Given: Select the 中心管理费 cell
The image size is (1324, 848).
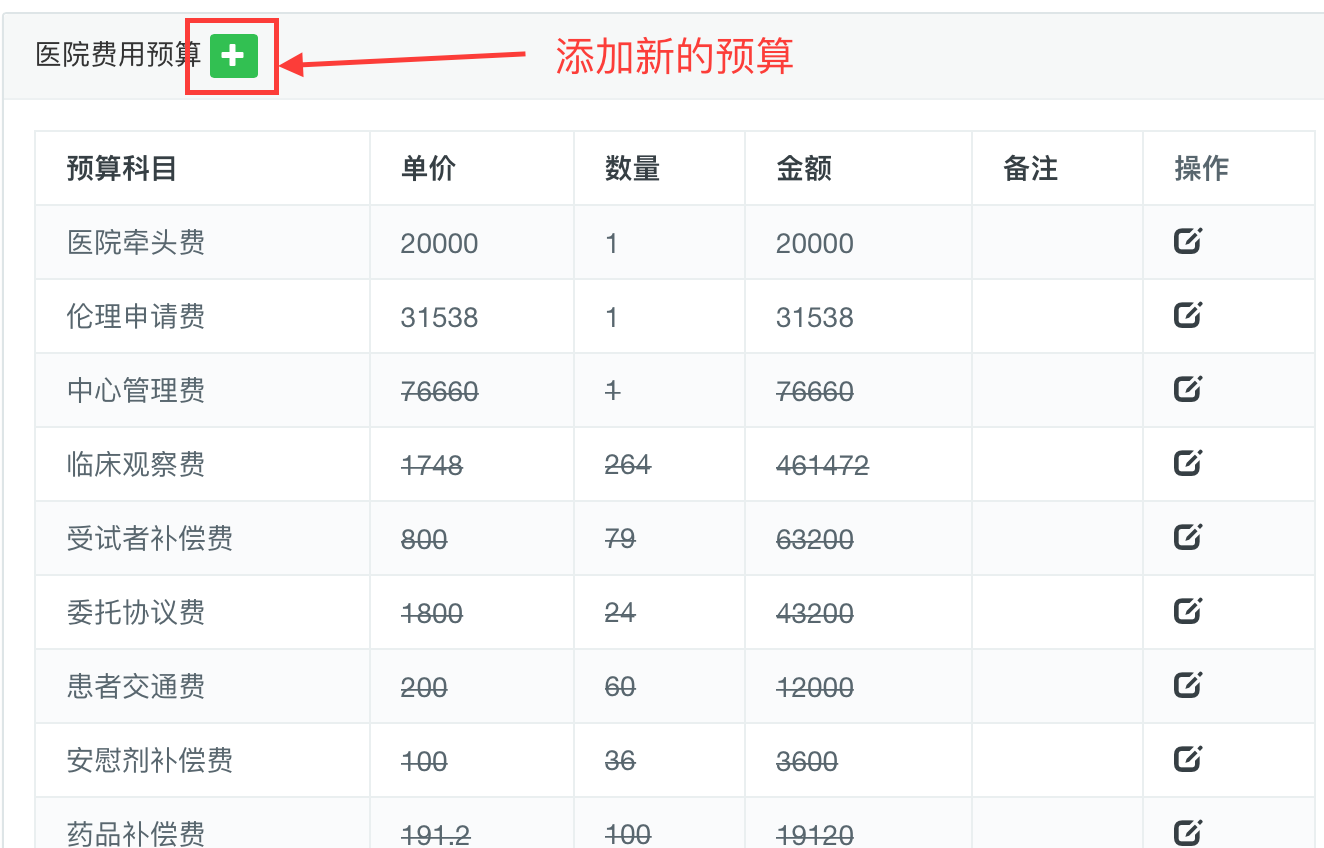Looking at the screenshot, I should click(x=203, y=391).
